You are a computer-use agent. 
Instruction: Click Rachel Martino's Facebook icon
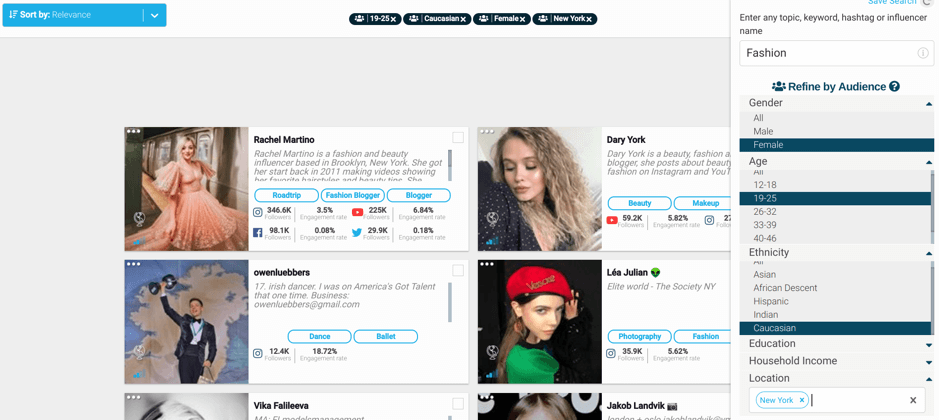click(258, 232)
